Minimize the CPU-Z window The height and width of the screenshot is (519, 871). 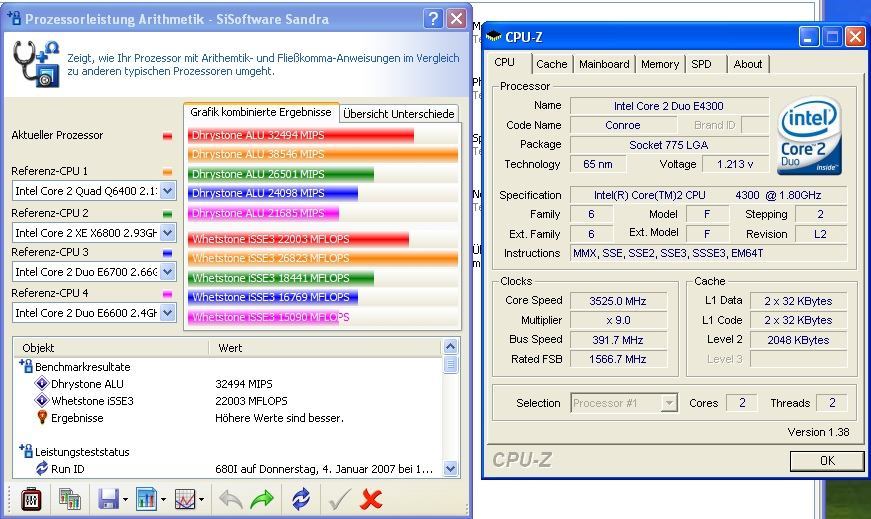tap(808, 37)
